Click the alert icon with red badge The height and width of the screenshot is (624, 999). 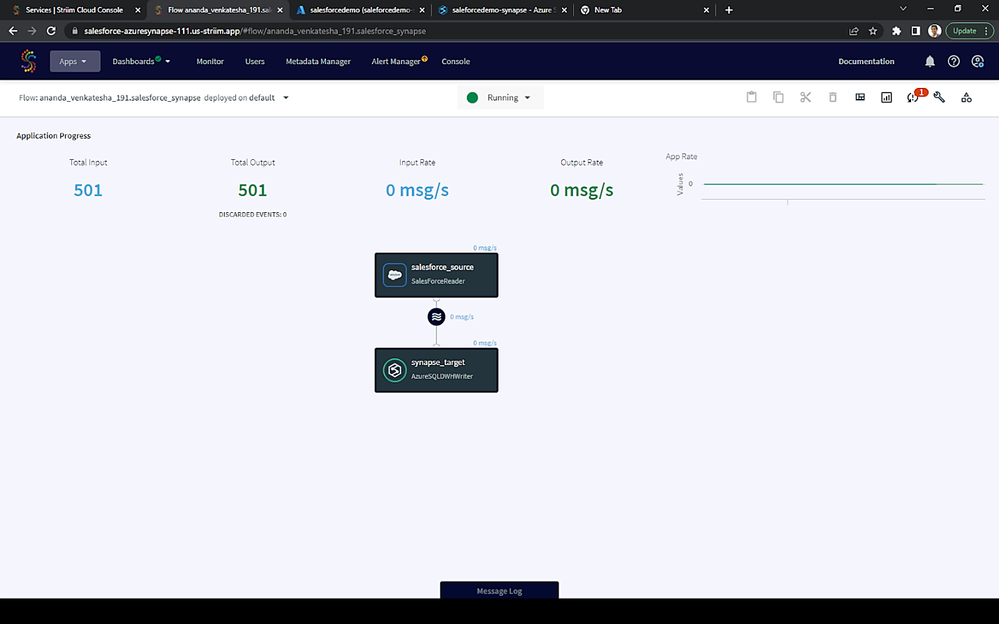[x=914, y=96]
